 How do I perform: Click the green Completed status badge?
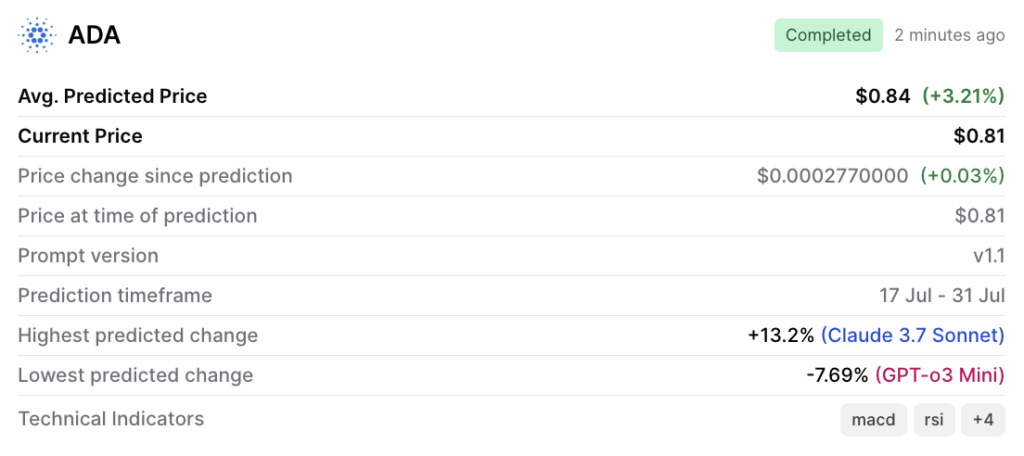[828, 35]
